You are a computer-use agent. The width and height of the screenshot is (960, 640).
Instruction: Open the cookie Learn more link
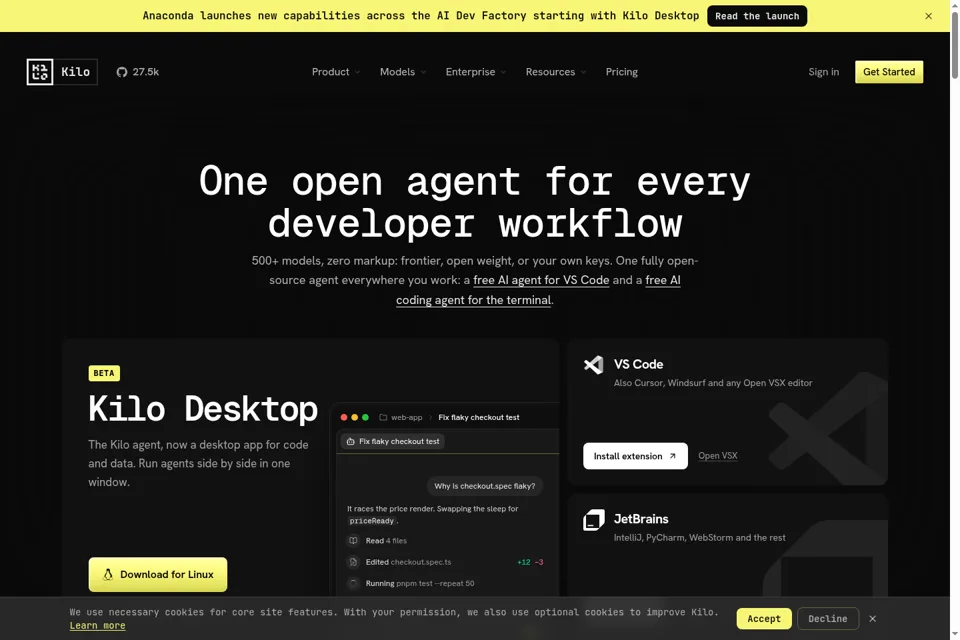(97, 625)
